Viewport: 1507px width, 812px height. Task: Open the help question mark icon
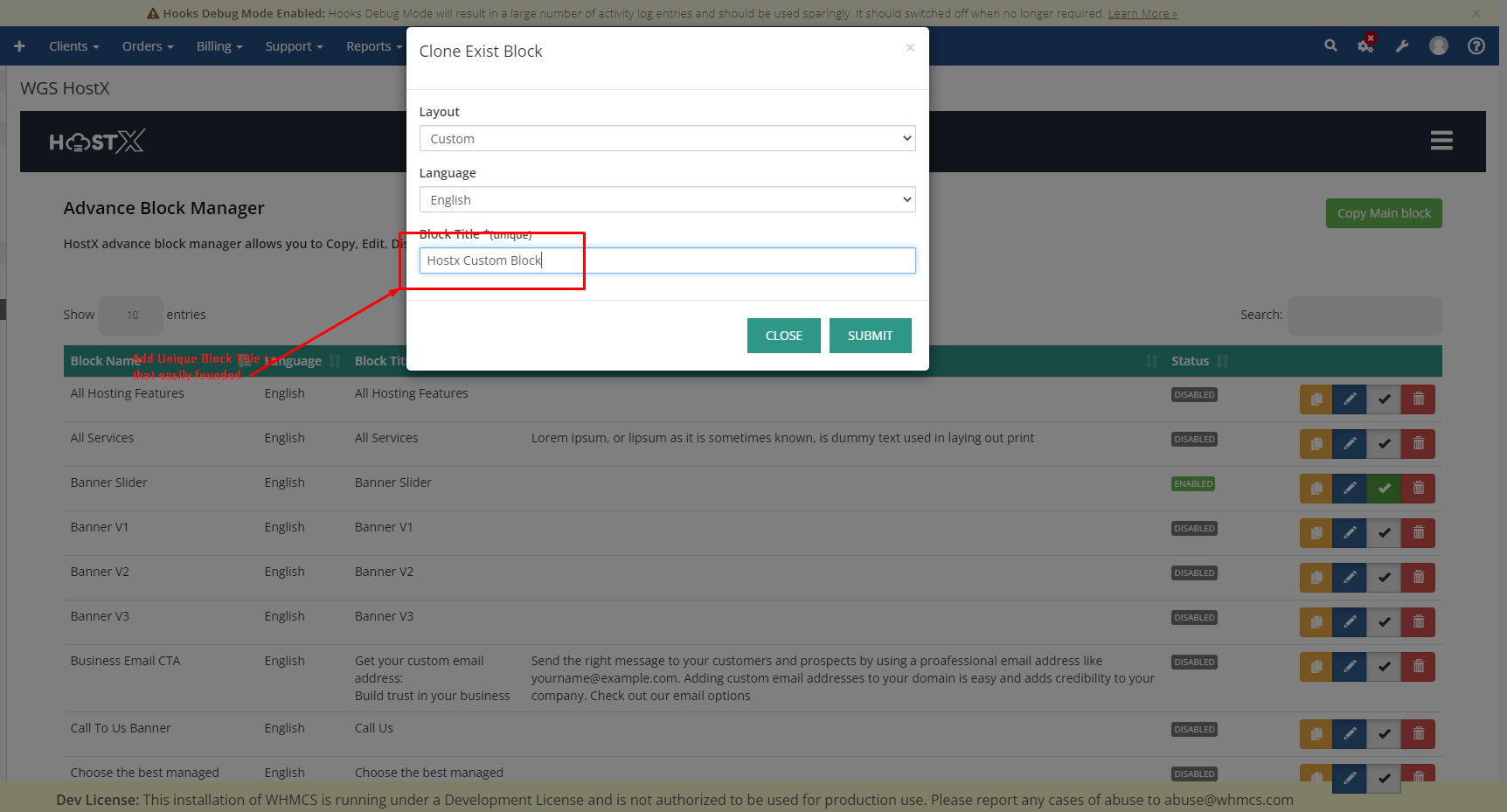pos(1476,45)
